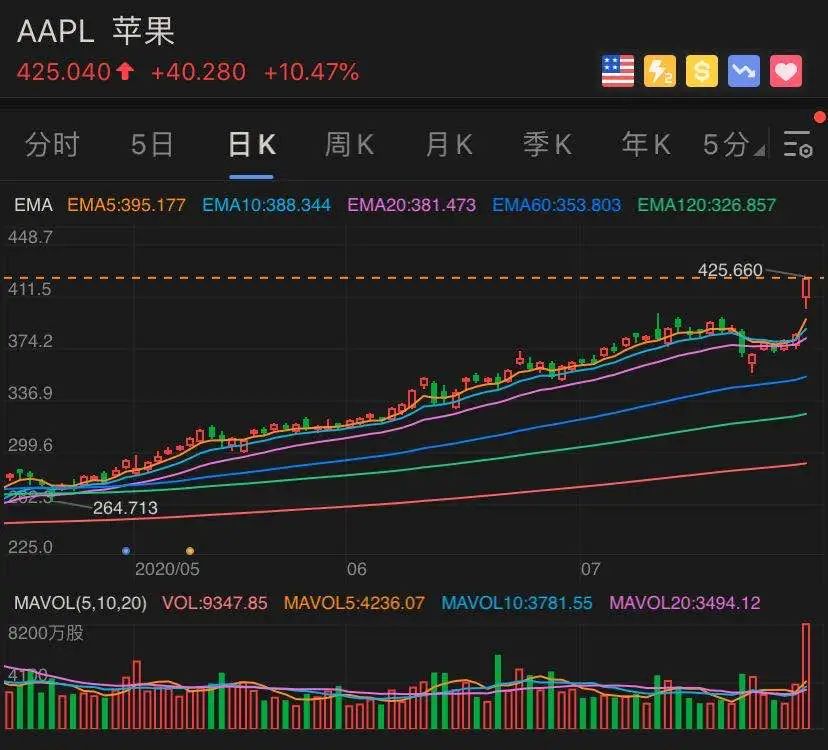The height and width of the screenshot is (750, 828).
Task: Switch to the 周K tab
Action: (350, 144)
